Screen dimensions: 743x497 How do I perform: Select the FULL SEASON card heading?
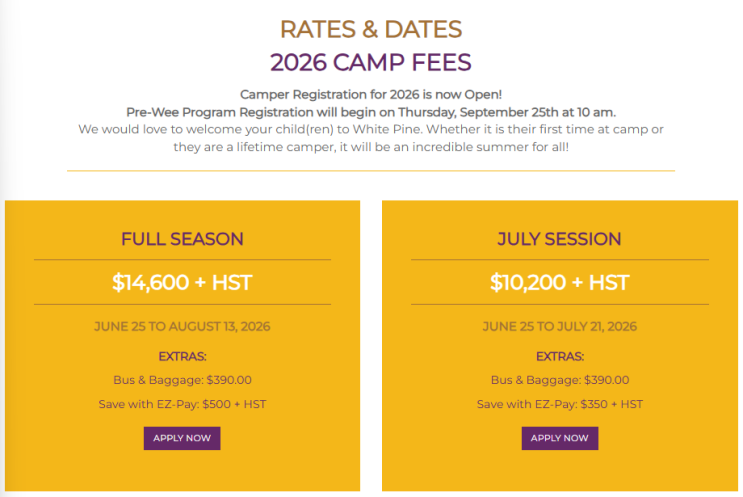[x=182, y=239]
